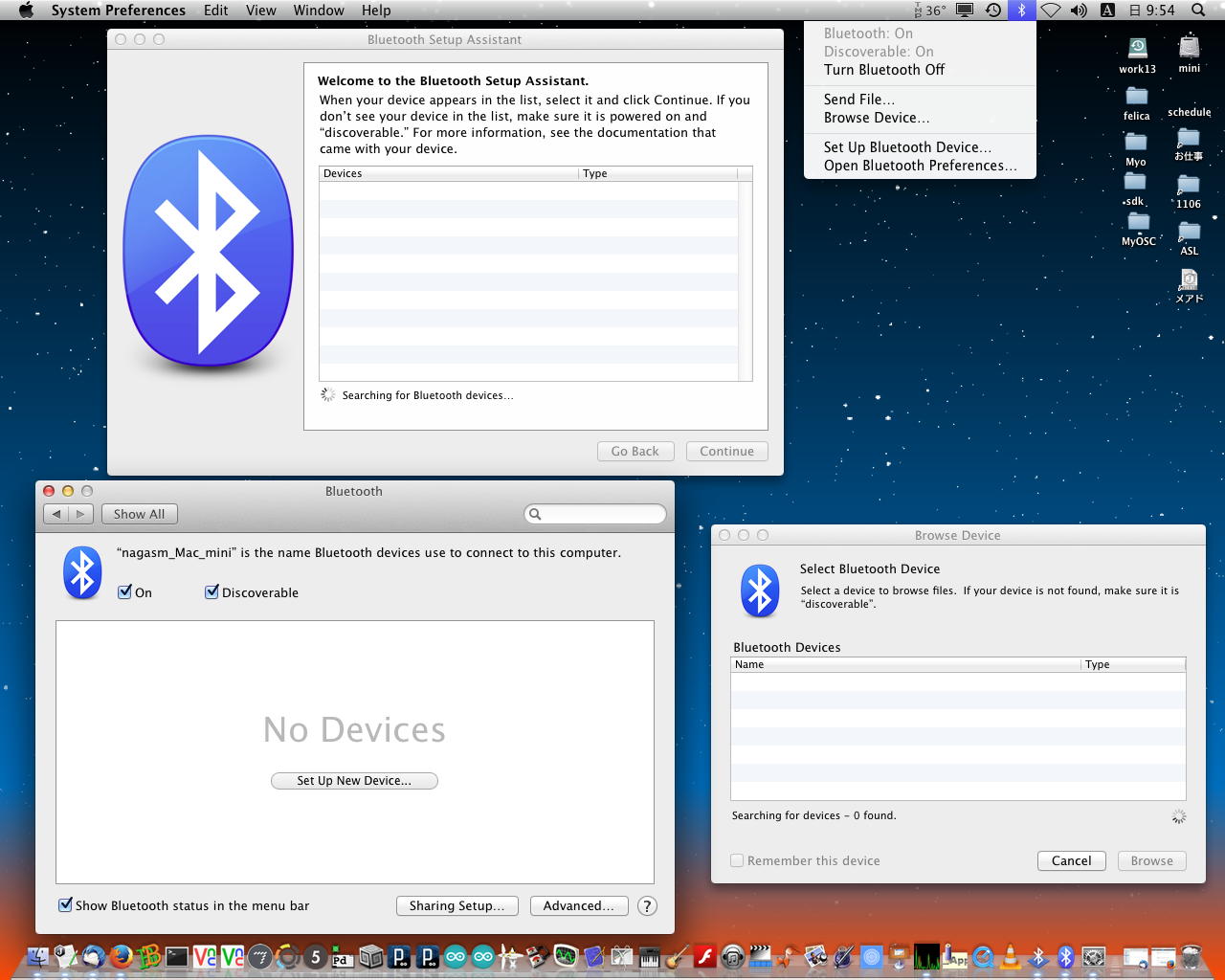This screenshot has height=980, width=1225.
Task: Select the work13 Time Machine drive on desktop
Action: click(x=1137, y=56)
